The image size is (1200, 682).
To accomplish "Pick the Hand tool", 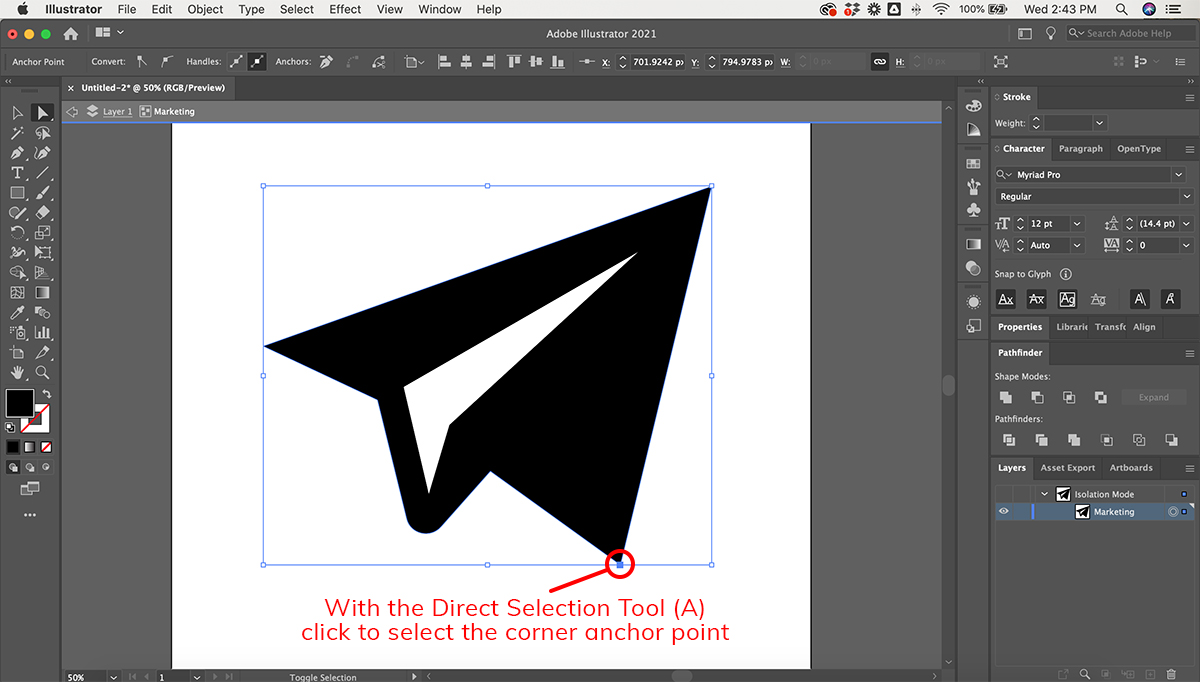I will point(17,373).
